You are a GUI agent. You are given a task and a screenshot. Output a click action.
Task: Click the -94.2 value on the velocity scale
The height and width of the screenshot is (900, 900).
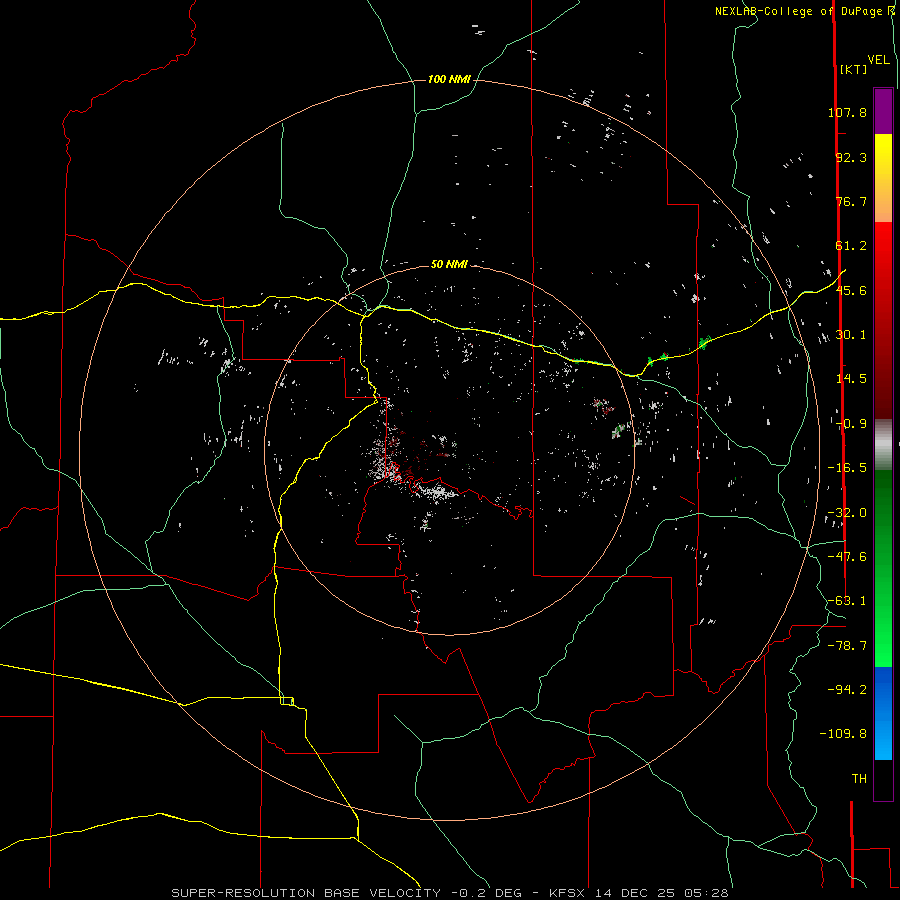pos(847,690)
